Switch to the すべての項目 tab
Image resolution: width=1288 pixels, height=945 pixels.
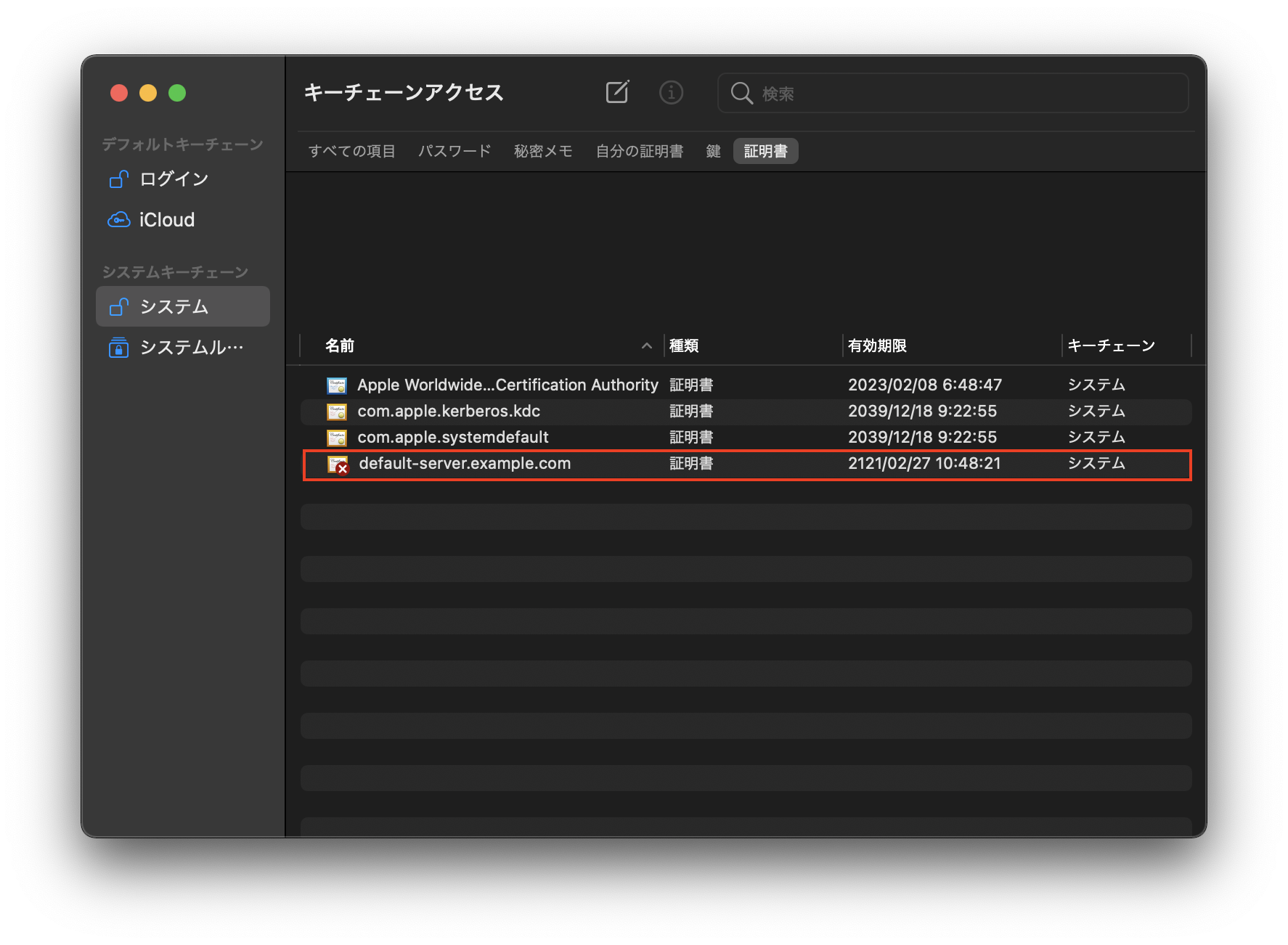pyautogui.click(x=352, y=151)
